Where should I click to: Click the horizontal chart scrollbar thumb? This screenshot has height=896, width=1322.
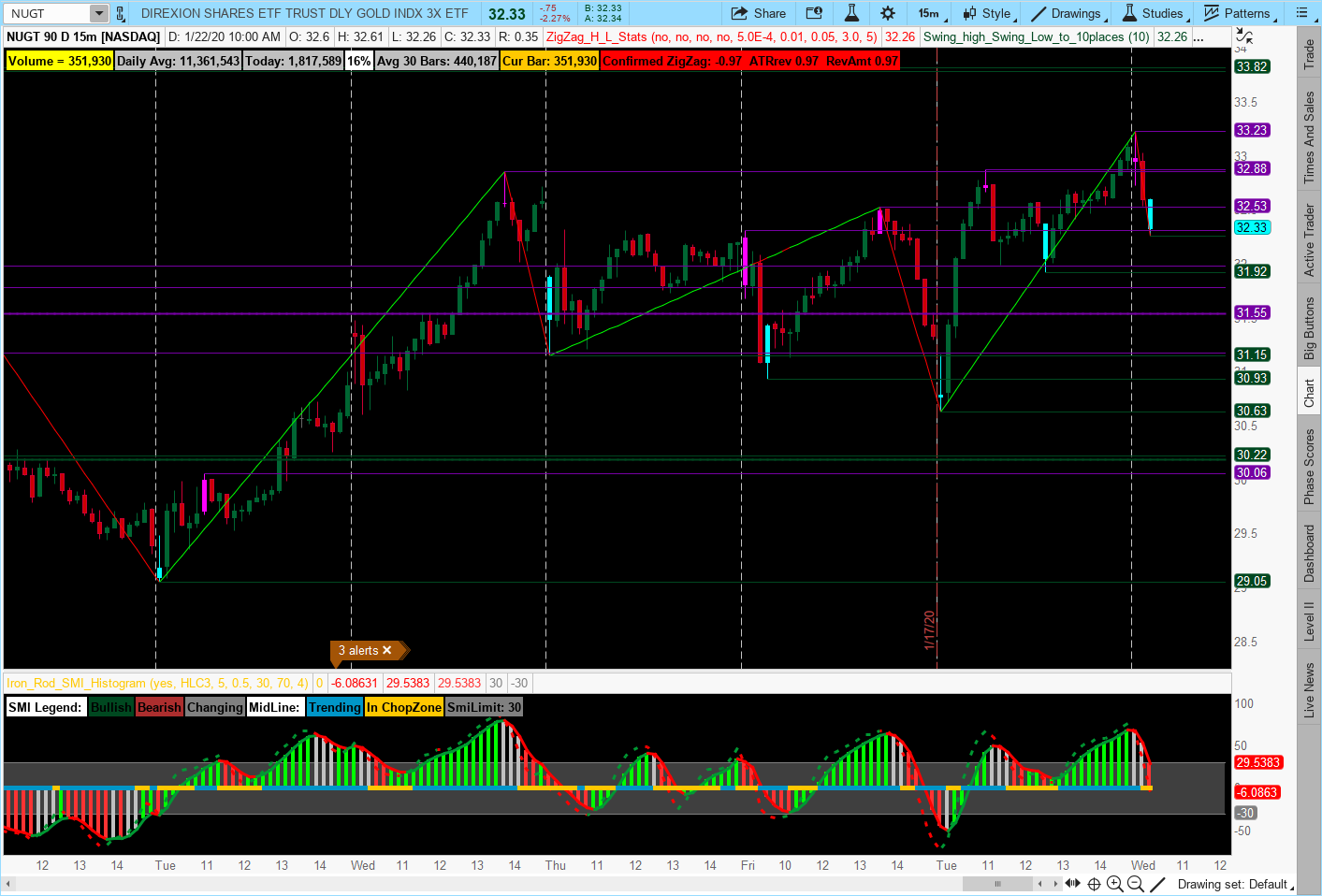pyautogui.click(x=998, y=883)
